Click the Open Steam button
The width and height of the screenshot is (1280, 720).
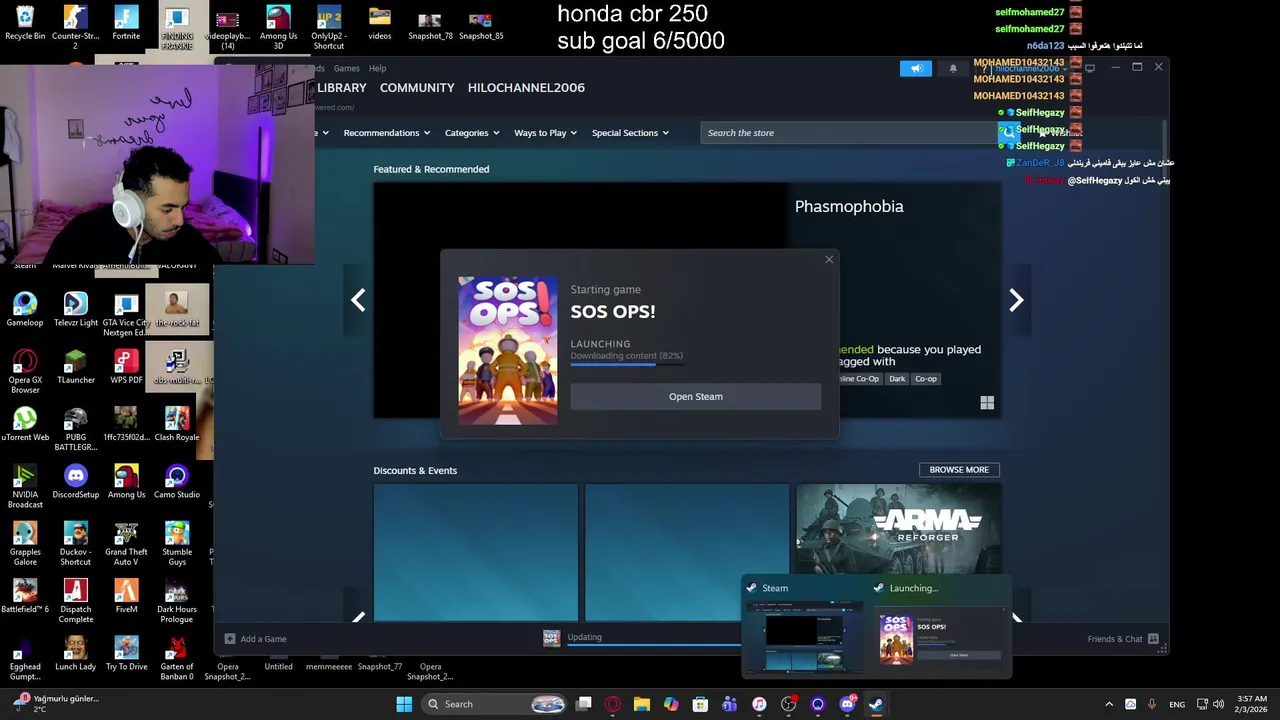(695, 397)
